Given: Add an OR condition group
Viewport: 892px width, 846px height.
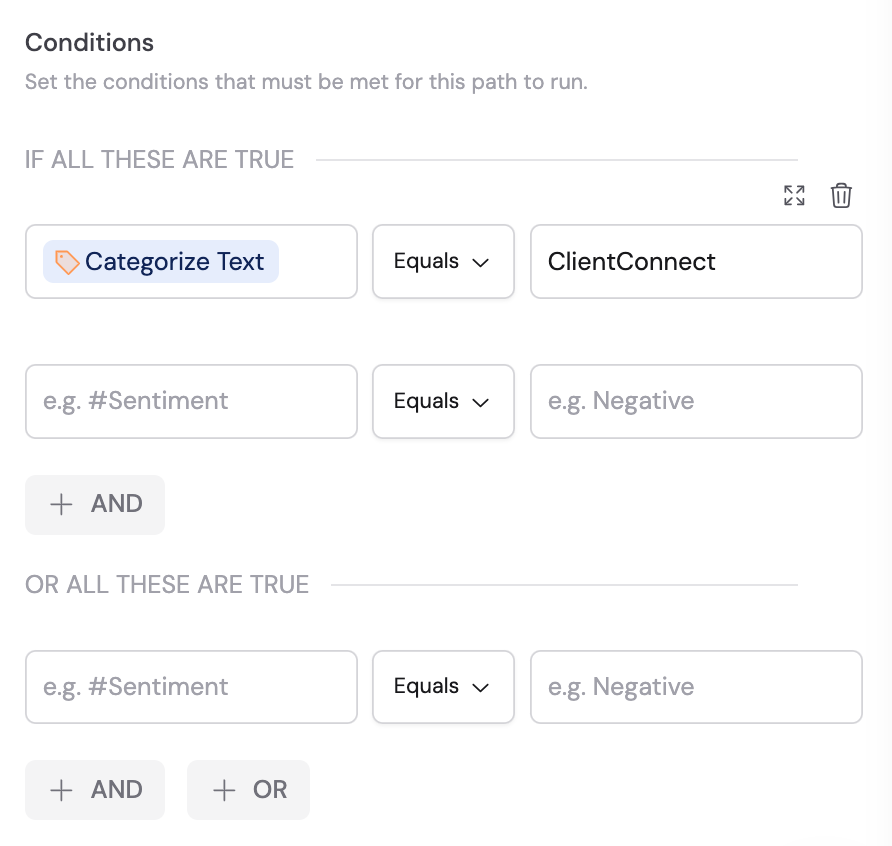Looking at the screenshot, I should coord(248,790).
